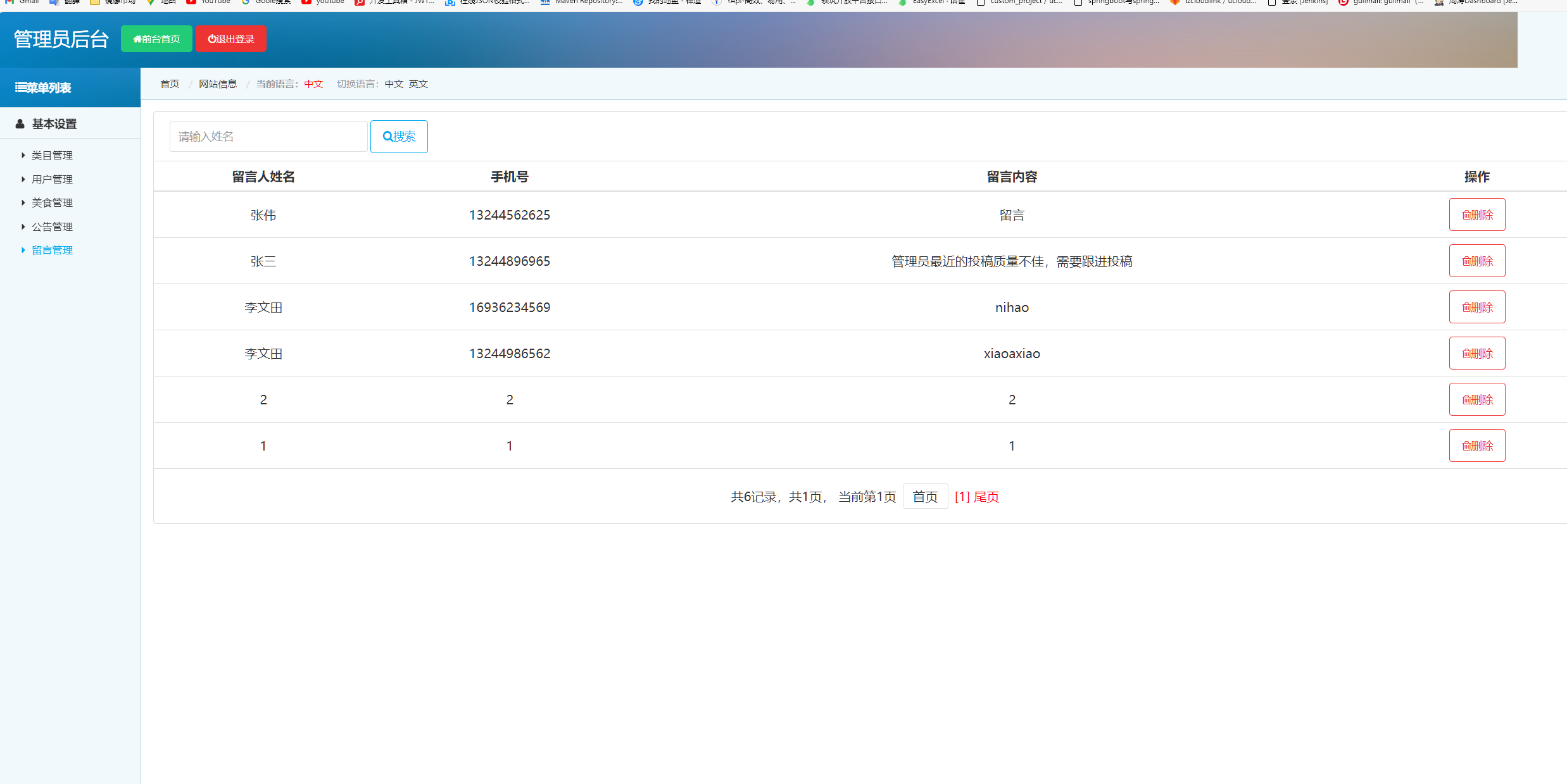Open the 菜单列表 header

tap(43, 88)
